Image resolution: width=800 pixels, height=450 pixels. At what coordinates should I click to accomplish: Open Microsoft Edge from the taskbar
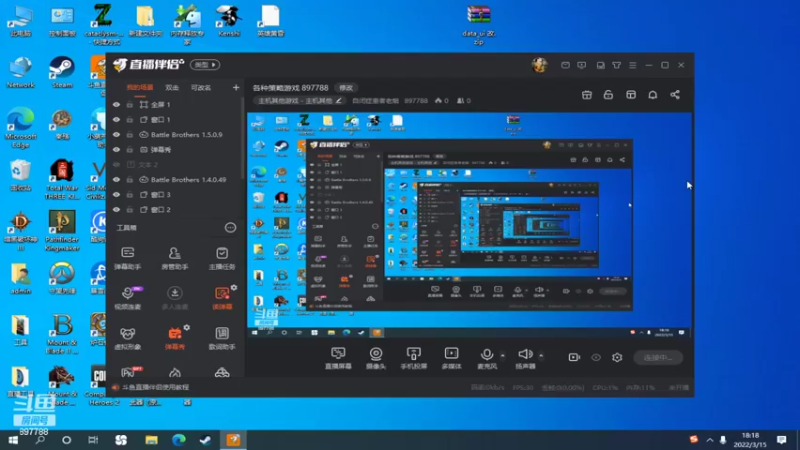179,440
